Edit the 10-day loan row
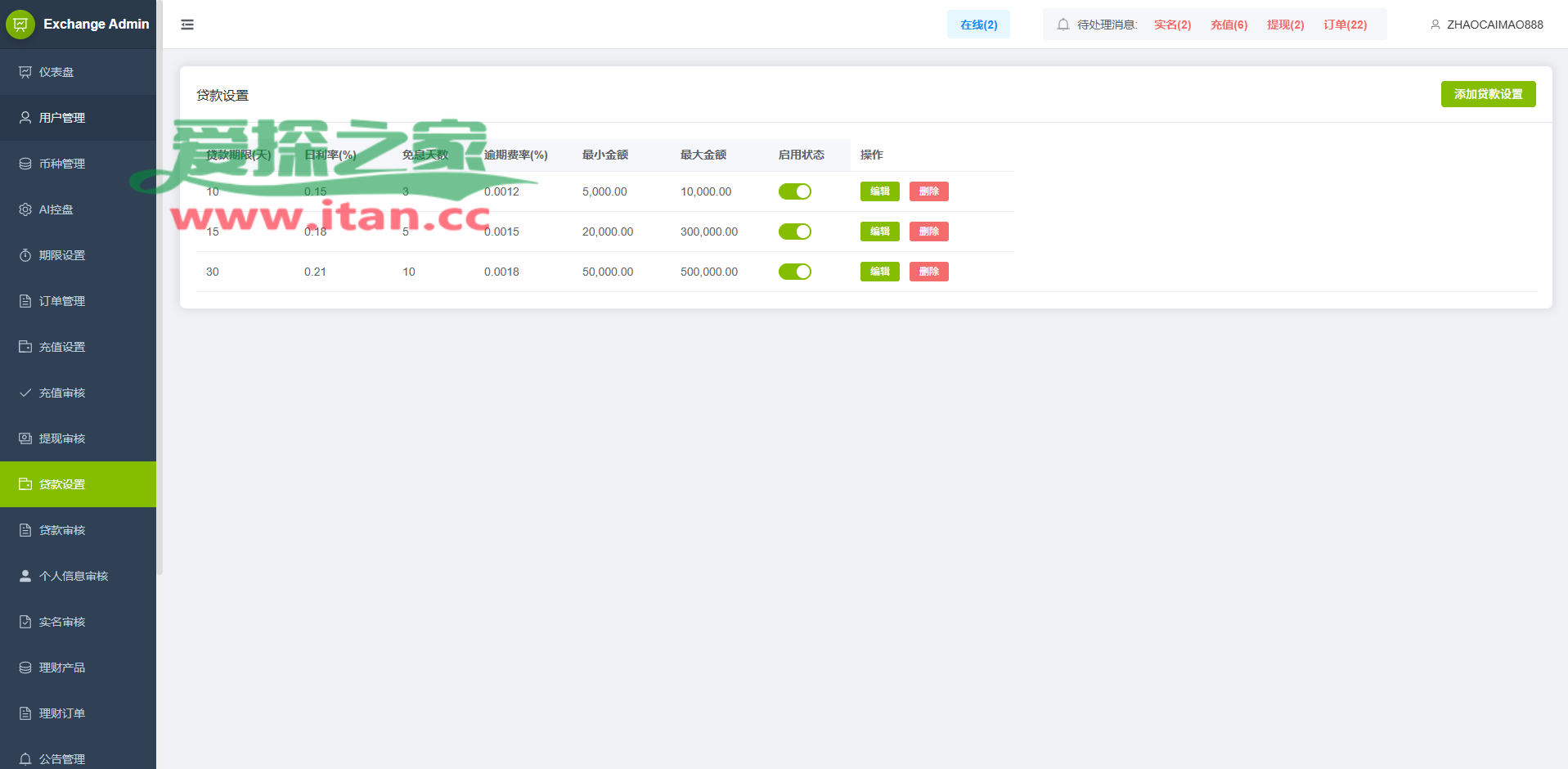1568x769 pixels. click(880, 191)
